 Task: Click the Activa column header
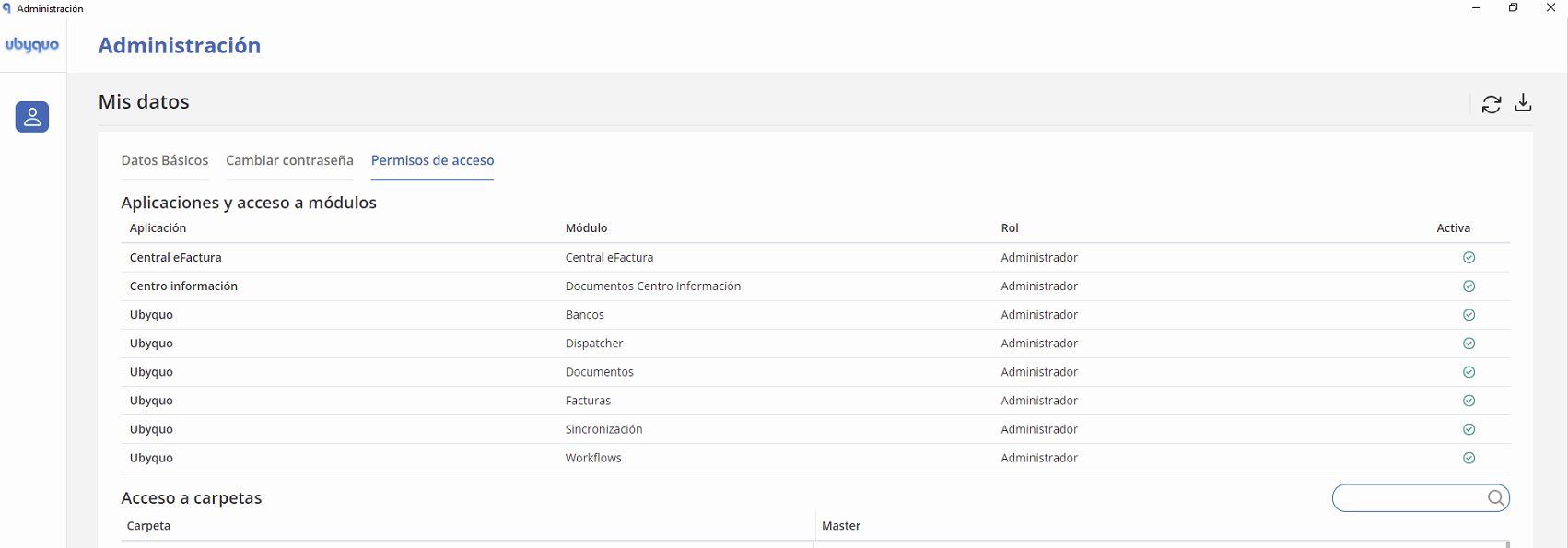pyautogui.click(x=1454, y=228)
